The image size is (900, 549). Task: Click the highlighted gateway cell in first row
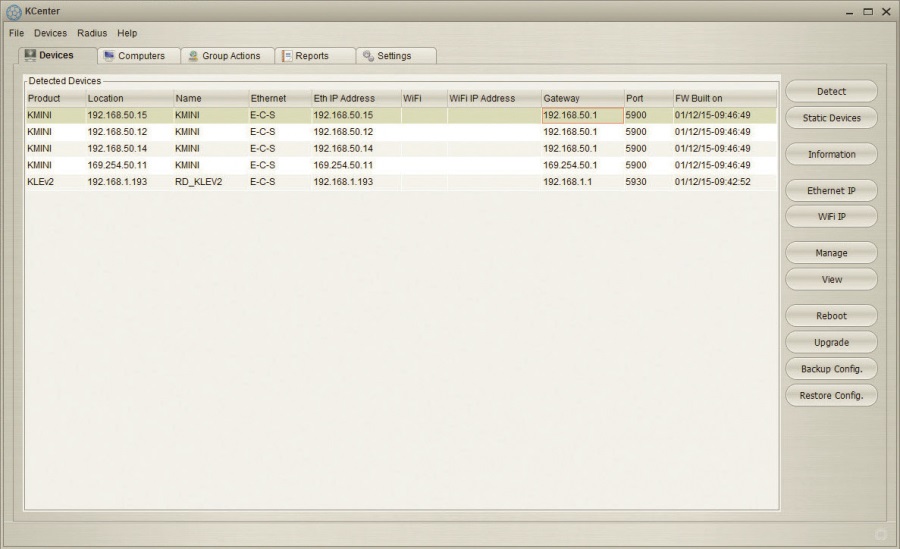[x=583, y=115]
